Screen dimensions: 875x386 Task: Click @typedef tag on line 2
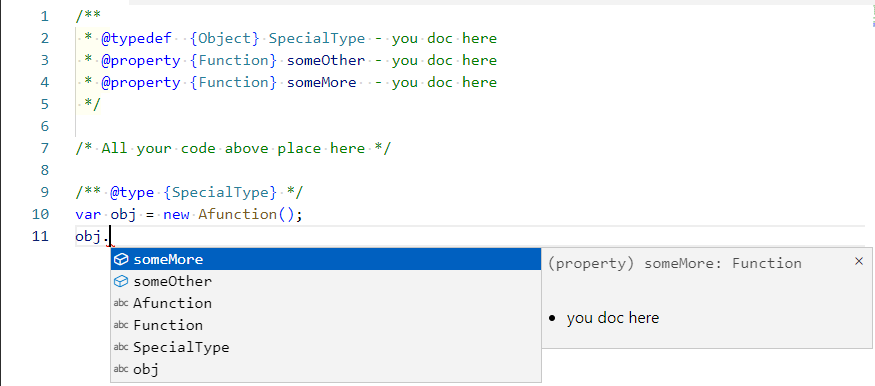click(137, 38)
